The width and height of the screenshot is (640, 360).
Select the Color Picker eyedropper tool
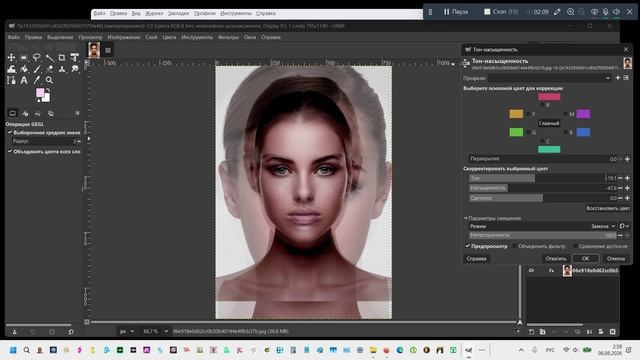[37, 80]
